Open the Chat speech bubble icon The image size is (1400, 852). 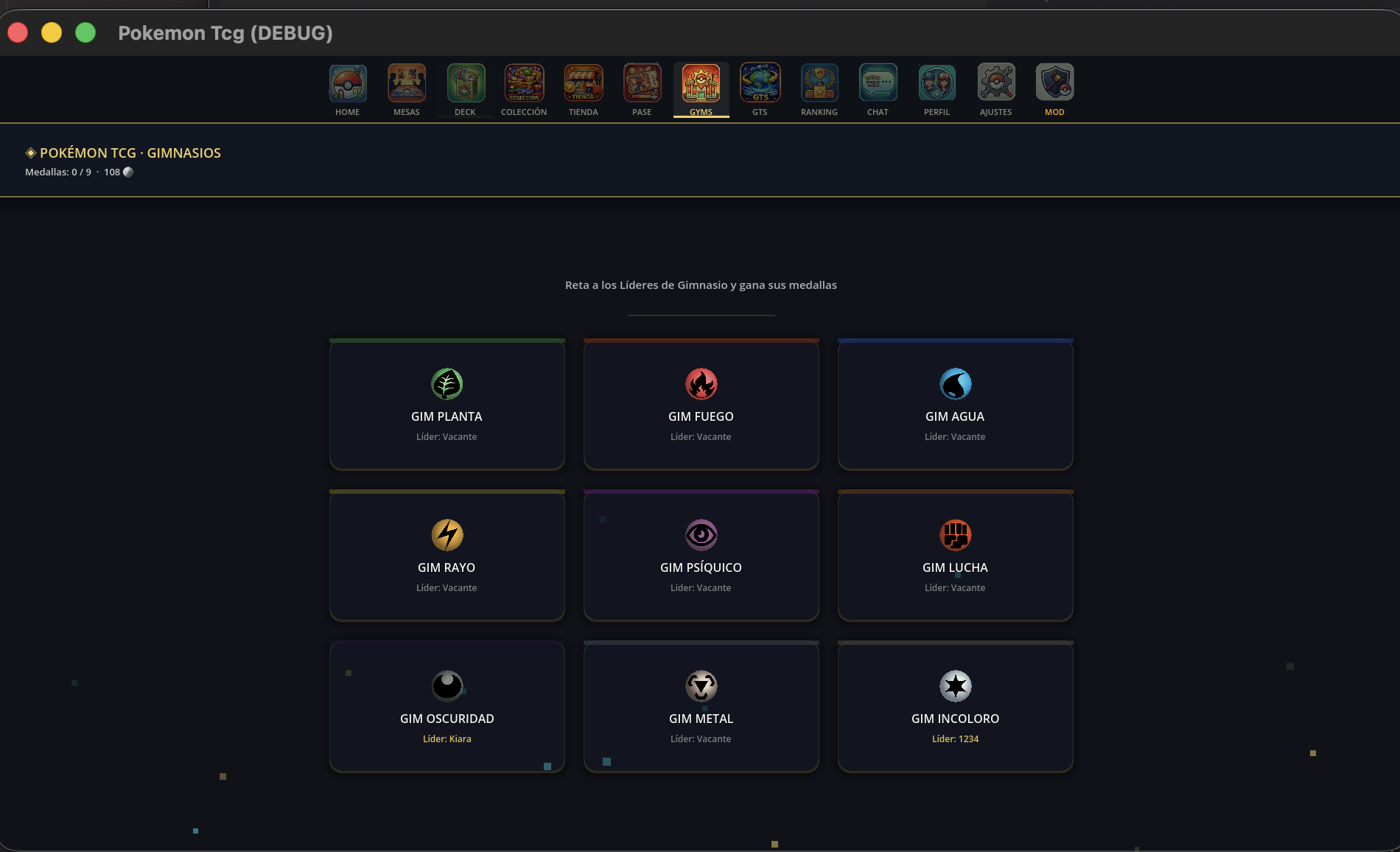pyautogui.click(x=878, y=83)
